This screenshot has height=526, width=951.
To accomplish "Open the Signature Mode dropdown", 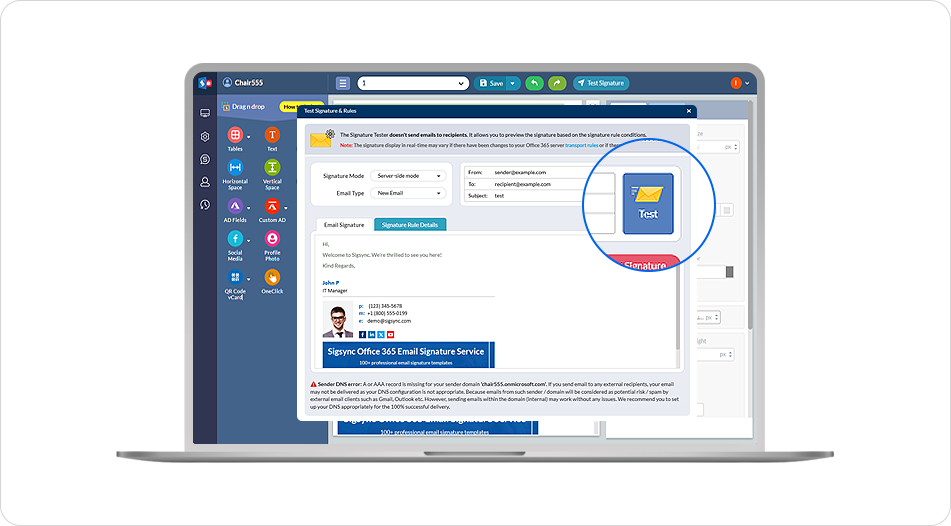I will point(409,176).
